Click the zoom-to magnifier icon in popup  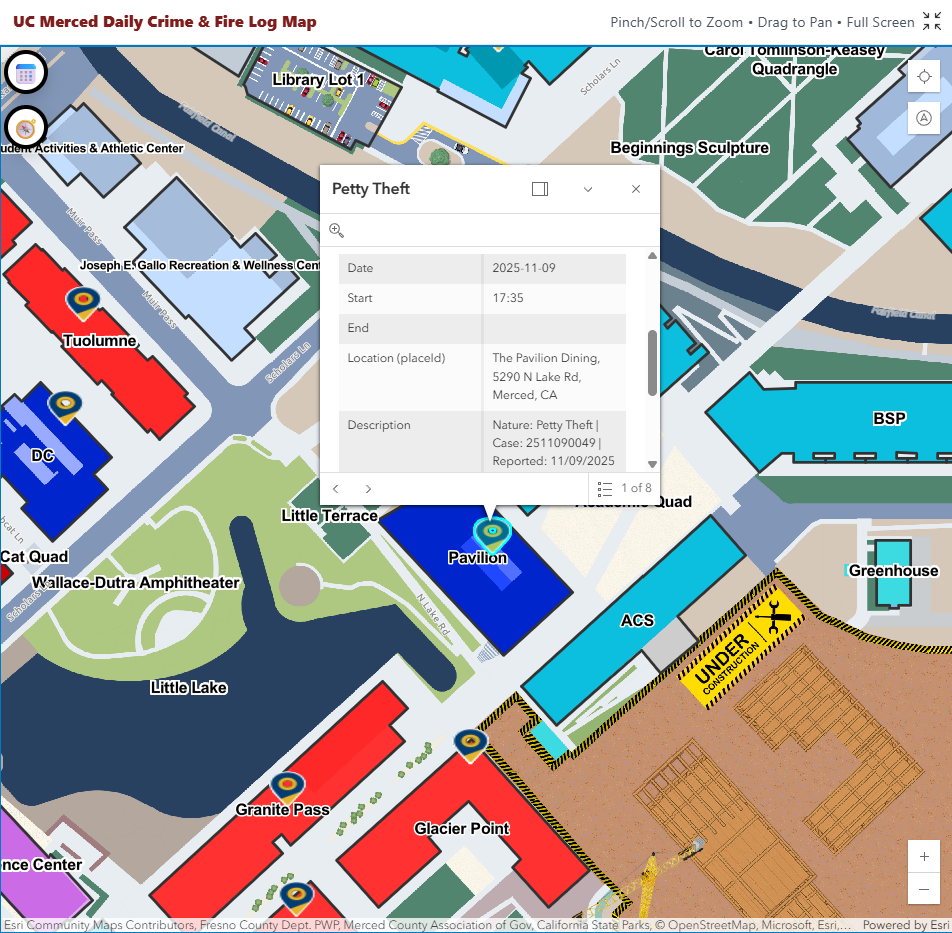pos(336,230)
